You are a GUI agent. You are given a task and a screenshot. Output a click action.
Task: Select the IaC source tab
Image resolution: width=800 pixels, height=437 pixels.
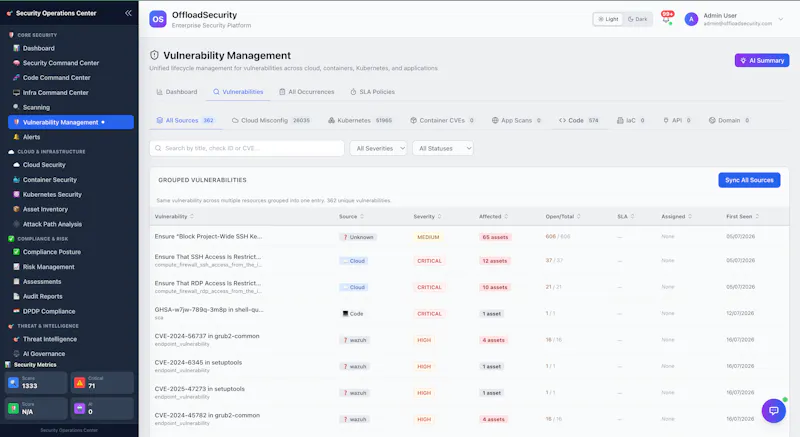631,120
